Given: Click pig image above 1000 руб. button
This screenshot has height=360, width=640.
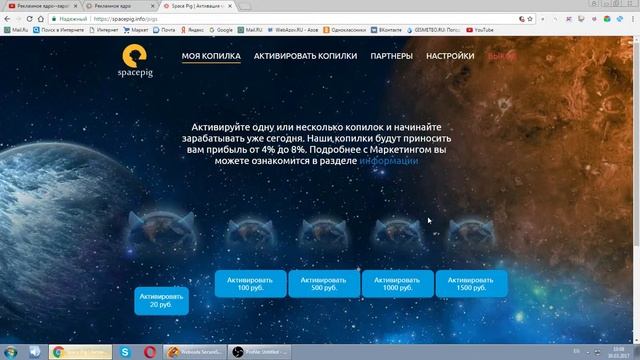Looking at the screenshot, I should tap(398, 233).
